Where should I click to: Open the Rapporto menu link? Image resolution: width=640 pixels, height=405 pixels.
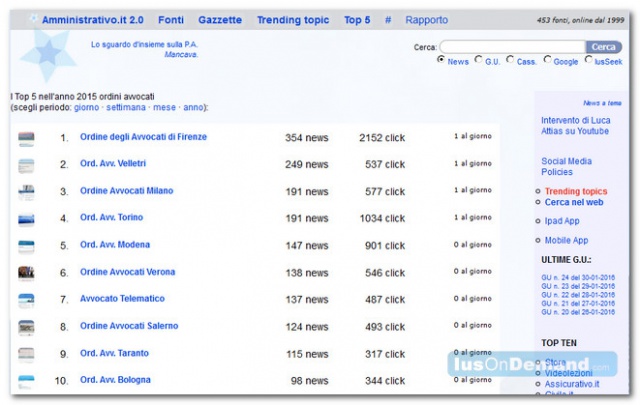pos(427,20)
